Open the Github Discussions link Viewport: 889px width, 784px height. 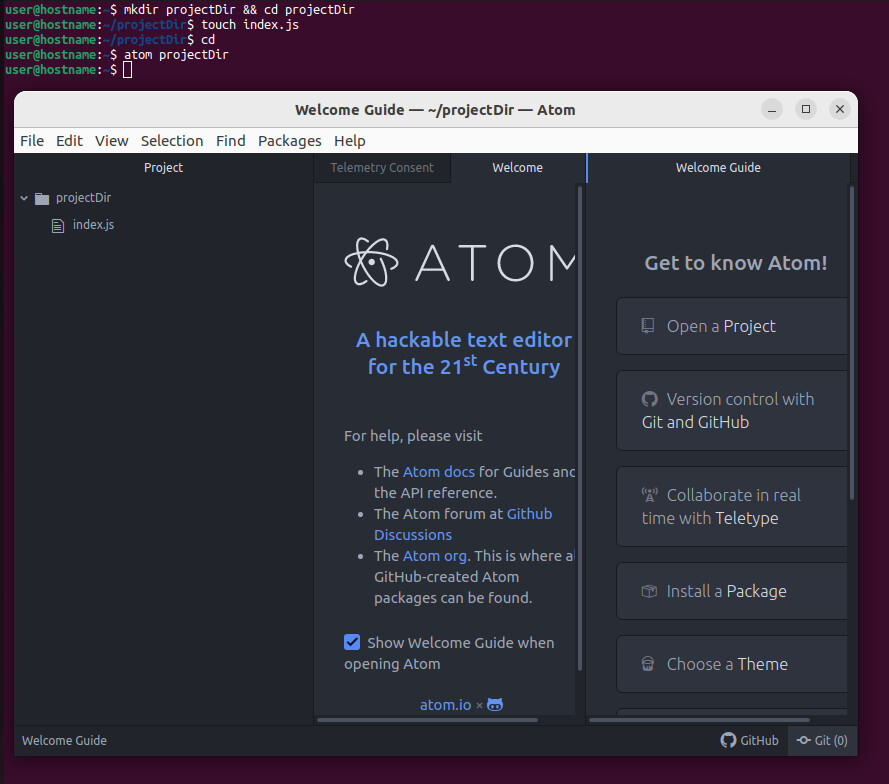[x=528, y=513]
